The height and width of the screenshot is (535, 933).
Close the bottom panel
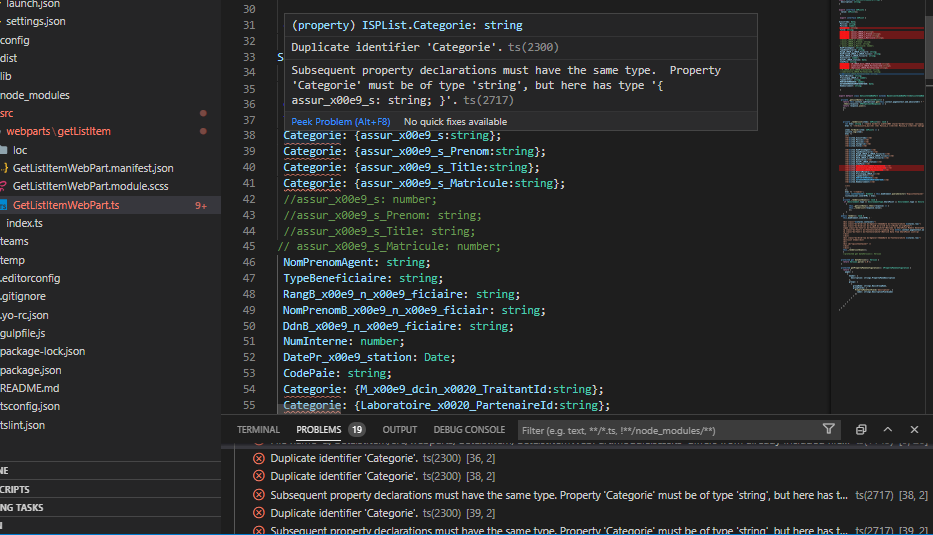coord(915,429)
